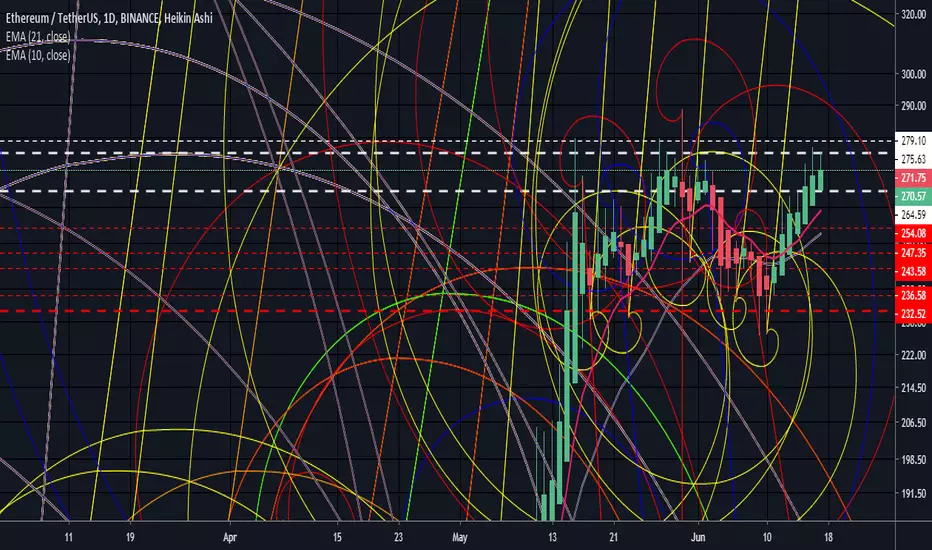The width and height of the screenshot is (932, 550).
Task: Click the 300.00 price axis label
Action: (914, 74)
